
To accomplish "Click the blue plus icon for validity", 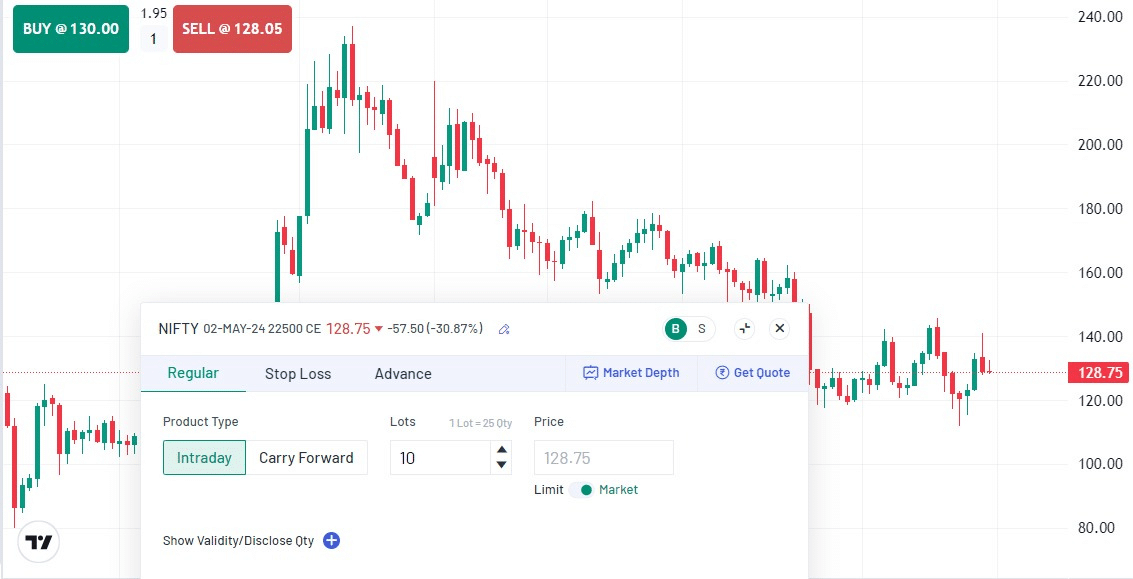I will (332, 541).
